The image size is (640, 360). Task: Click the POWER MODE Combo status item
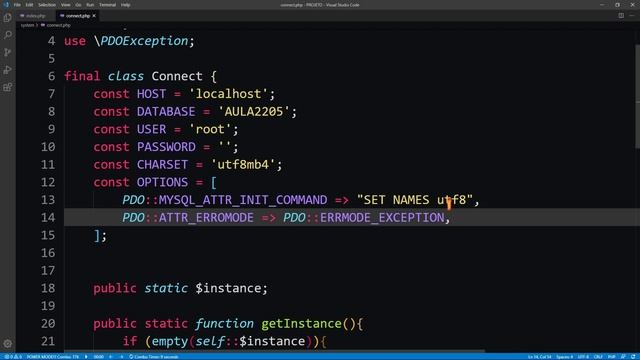pos(53,357)
